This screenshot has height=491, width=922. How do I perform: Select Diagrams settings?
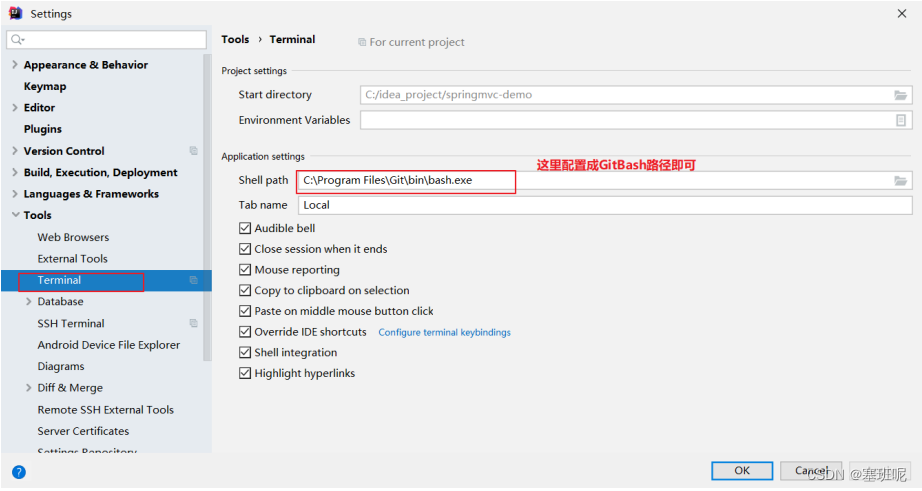pyautogui.click(x=61, y=367)
